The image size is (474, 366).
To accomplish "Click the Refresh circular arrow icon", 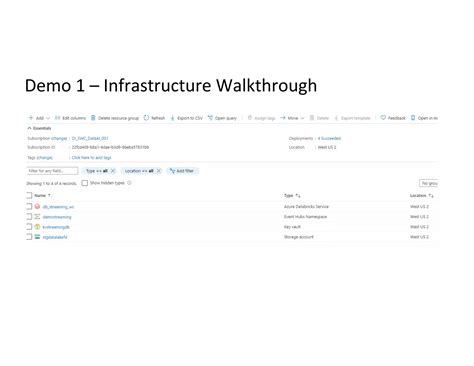I will click(x=146, y=118).
